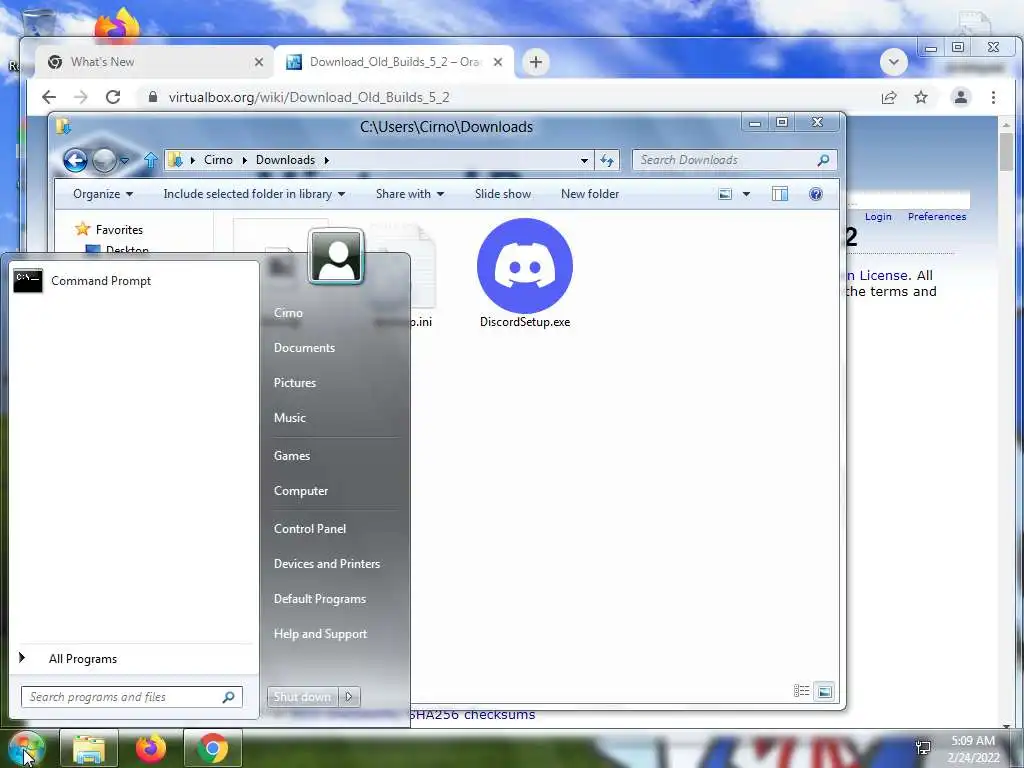Click Cirno in the Explorer breadcrumb

point(218,160)
